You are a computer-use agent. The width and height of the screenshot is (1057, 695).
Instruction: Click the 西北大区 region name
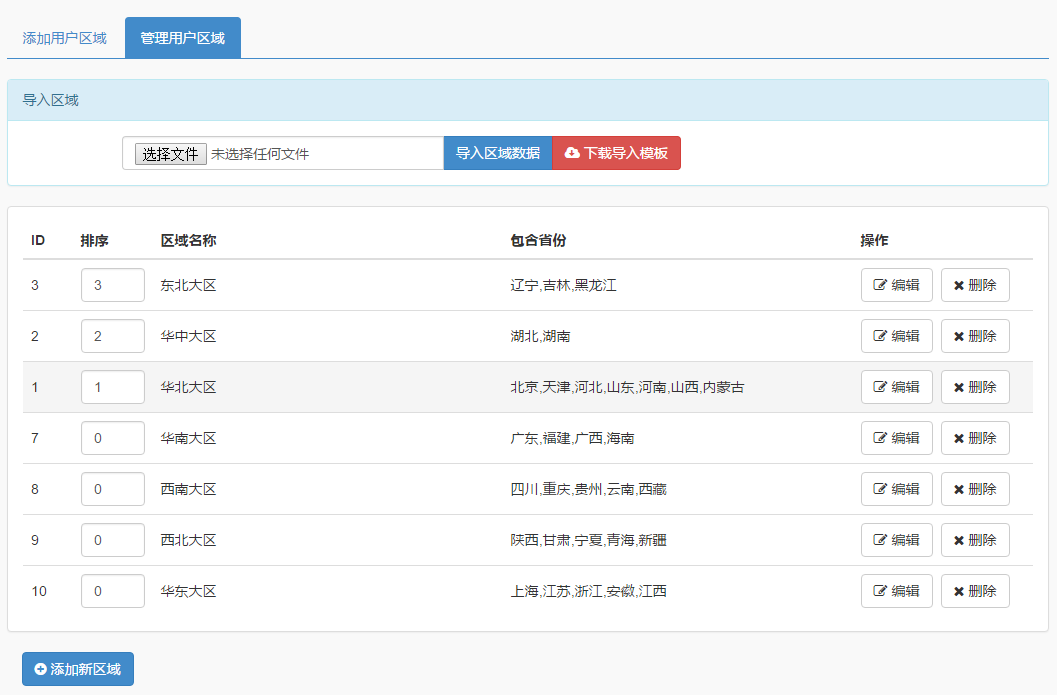pyautogui.click(x=188, y=540)
